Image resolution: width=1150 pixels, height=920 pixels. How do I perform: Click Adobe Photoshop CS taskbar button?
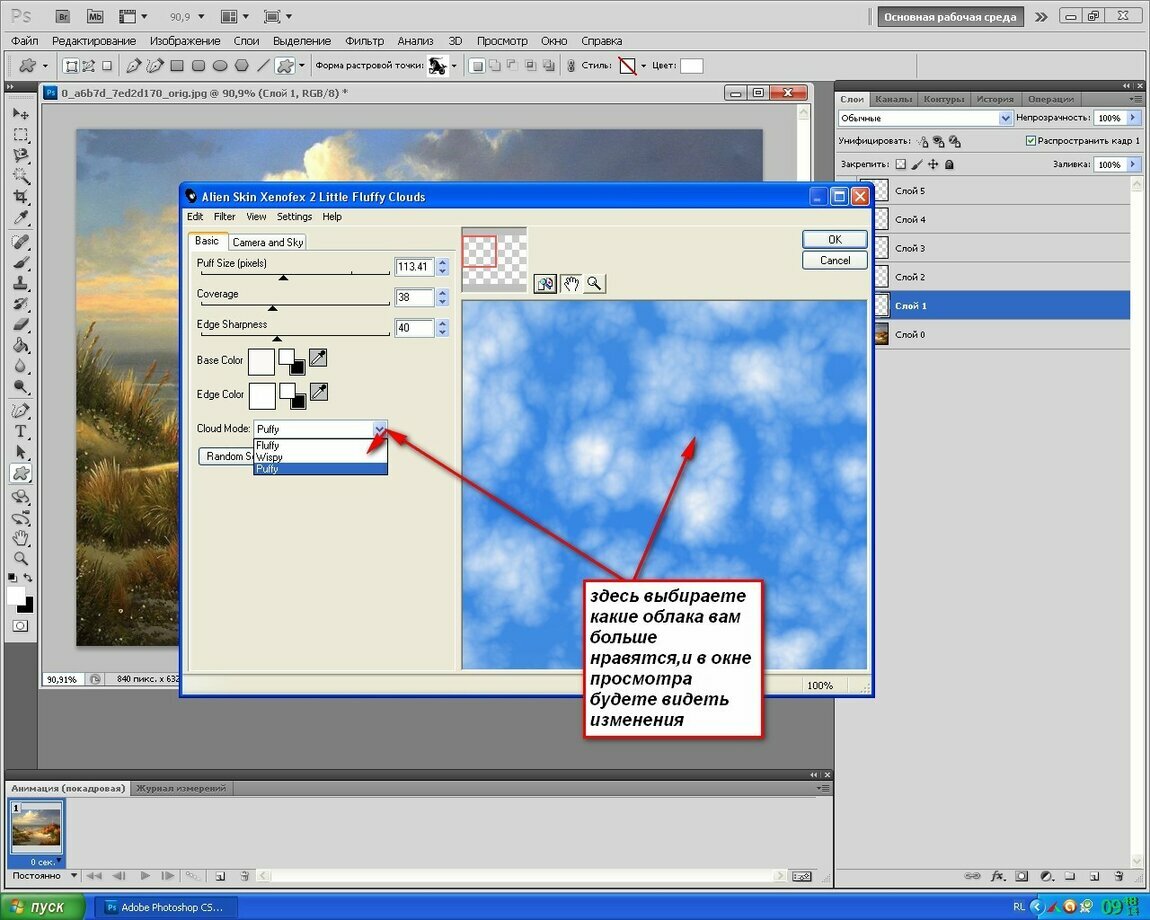tap(167, 907)
